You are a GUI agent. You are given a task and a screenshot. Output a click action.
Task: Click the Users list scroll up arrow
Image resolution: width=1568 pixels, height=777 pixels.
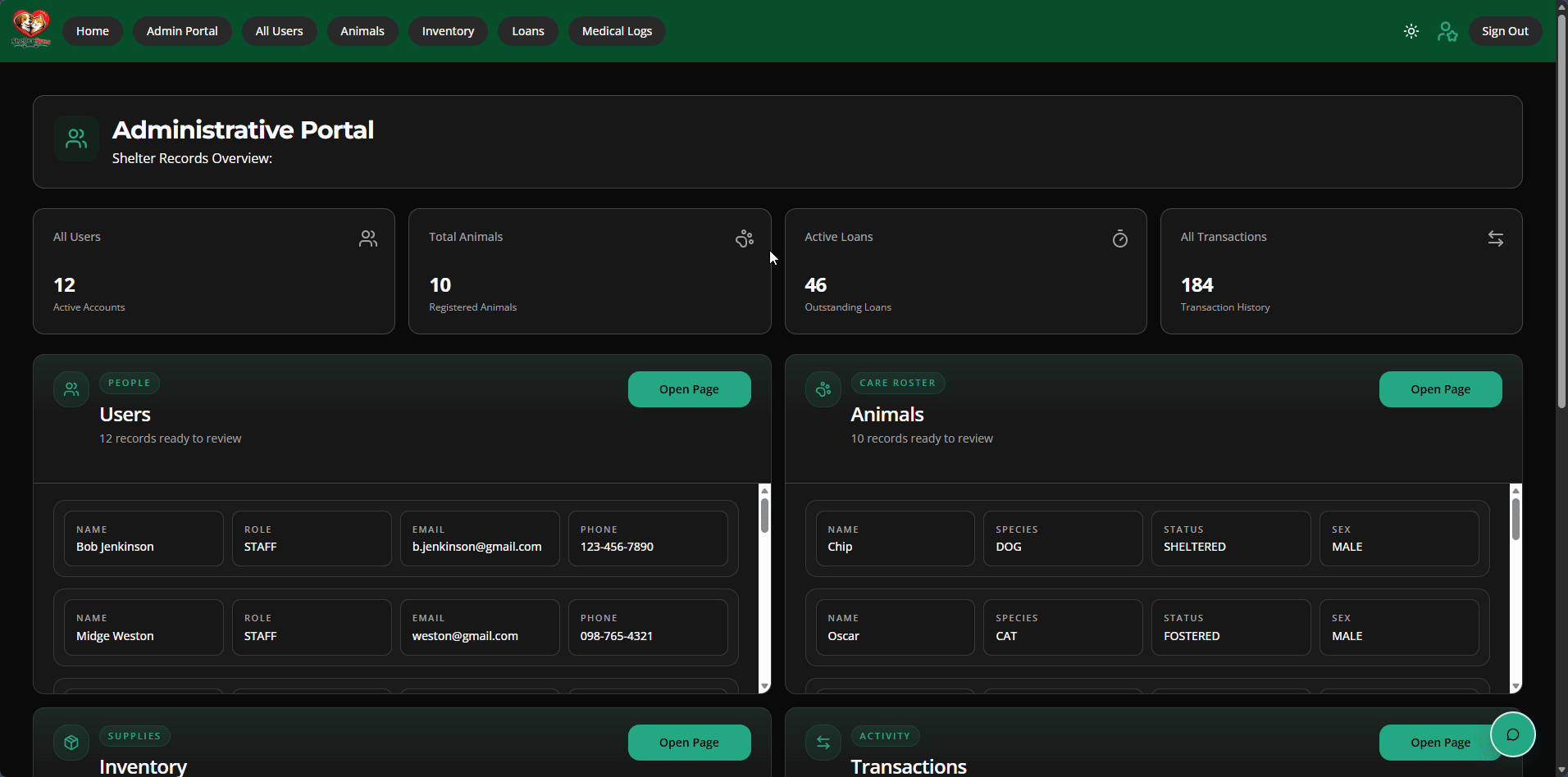click(x=764, y=490)
